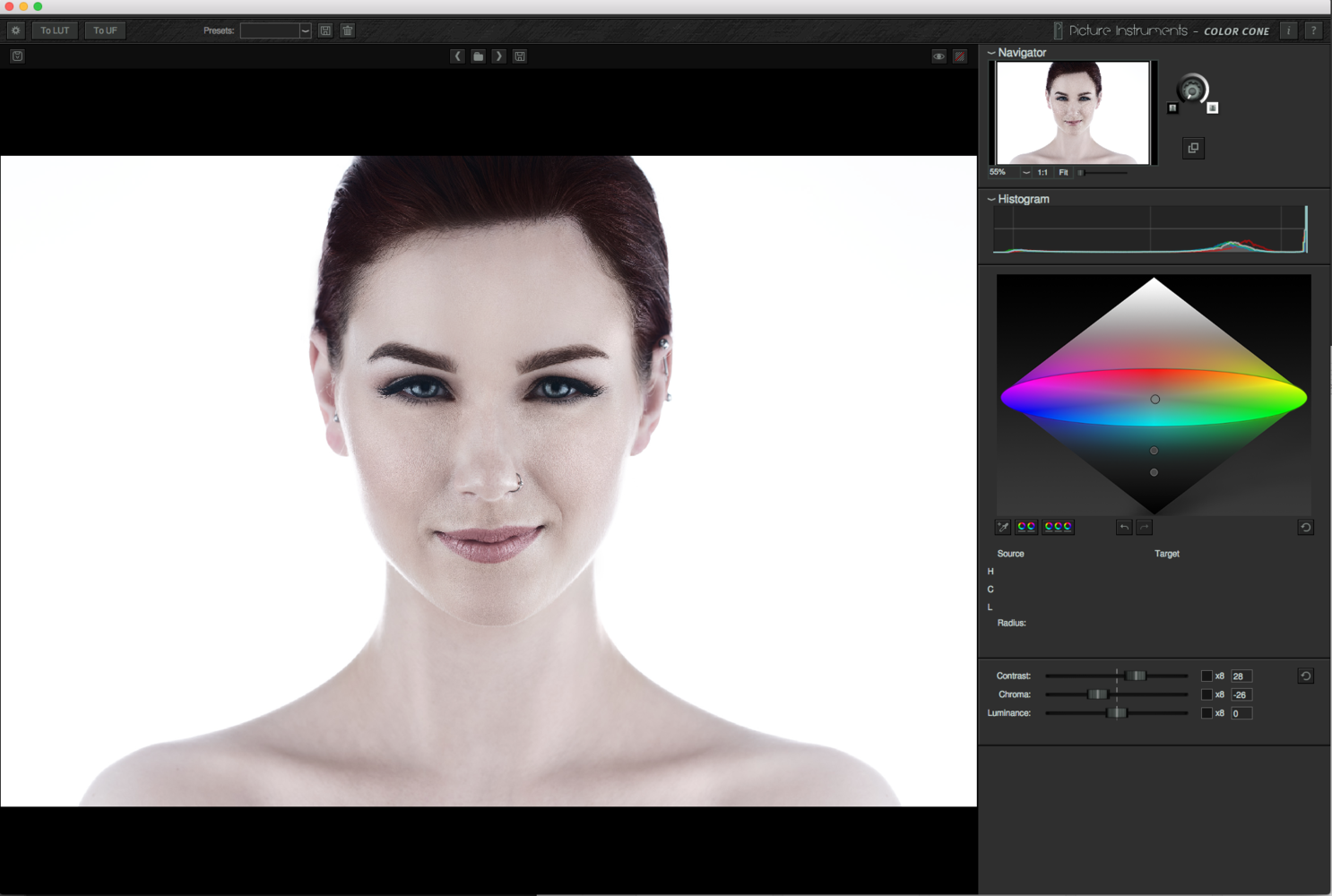Reset the color cone corrections
The width and height of the screenshot is (1332, 896).
(1305, 528)
